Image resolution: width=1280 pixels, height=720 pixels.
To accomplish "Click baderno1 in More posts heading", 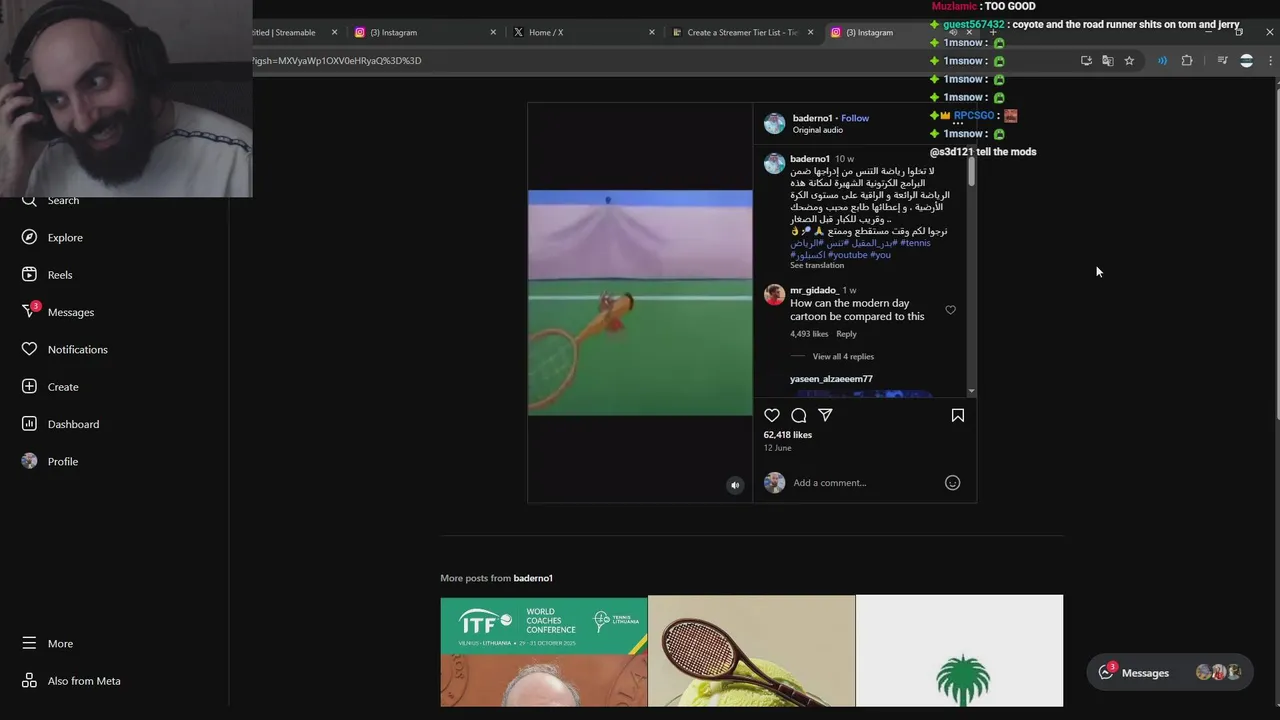I will click(x=533, y=578).
